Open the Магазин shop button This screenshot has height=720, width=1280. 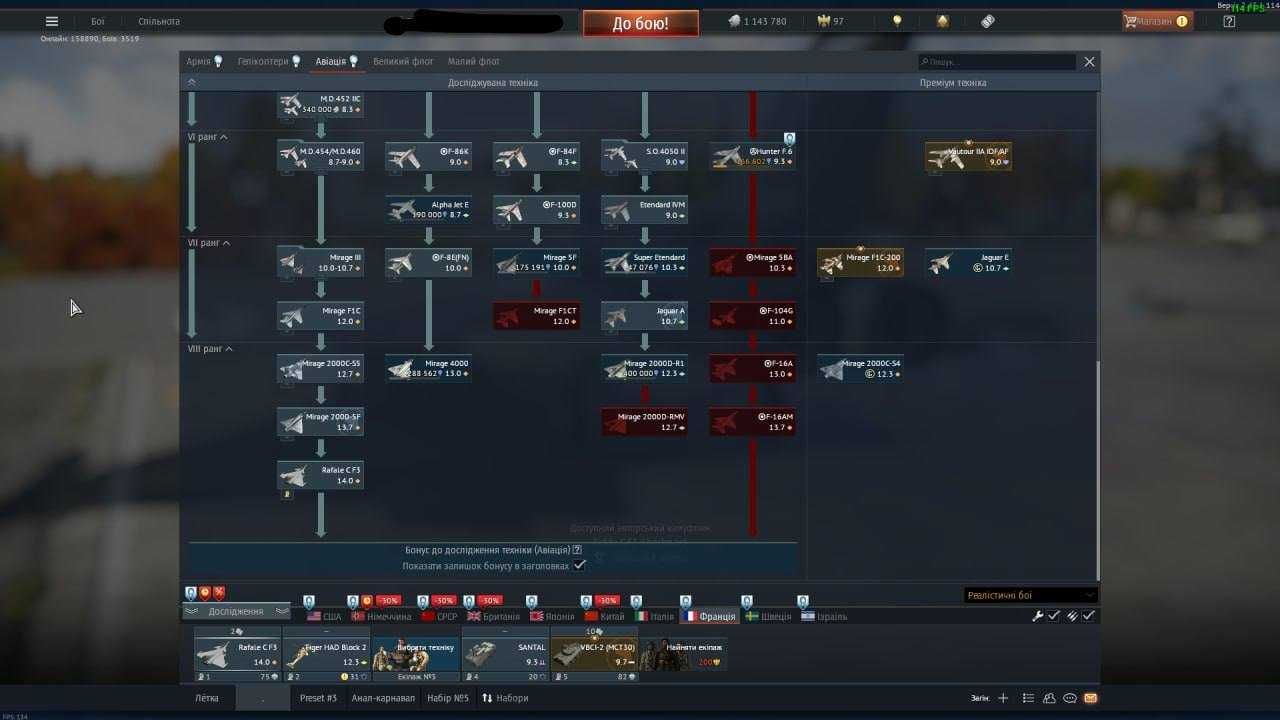(x=1156, y=21)
